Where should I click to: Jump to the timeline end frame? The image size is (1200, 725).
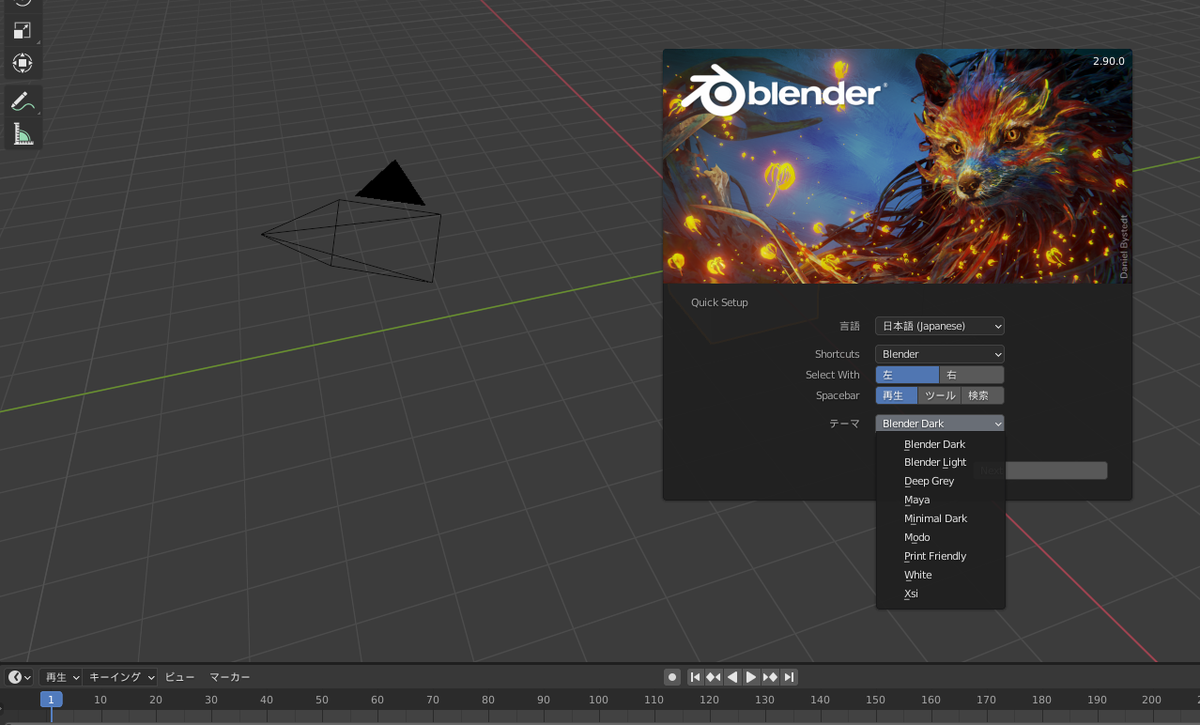tap(789, 677)
